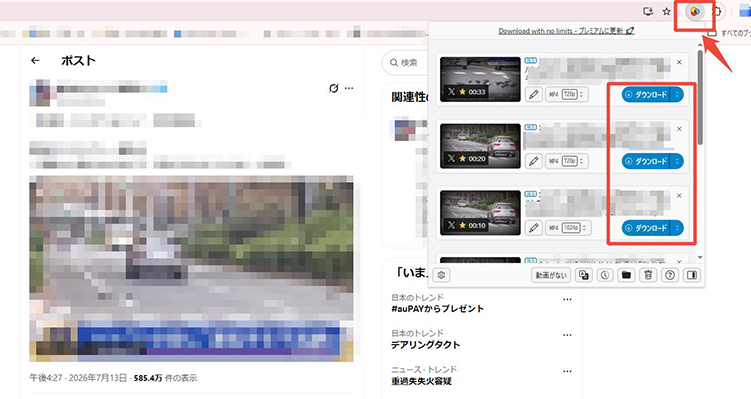Change MP4 720p quality for 00:33 video

[x=566, y=95]
